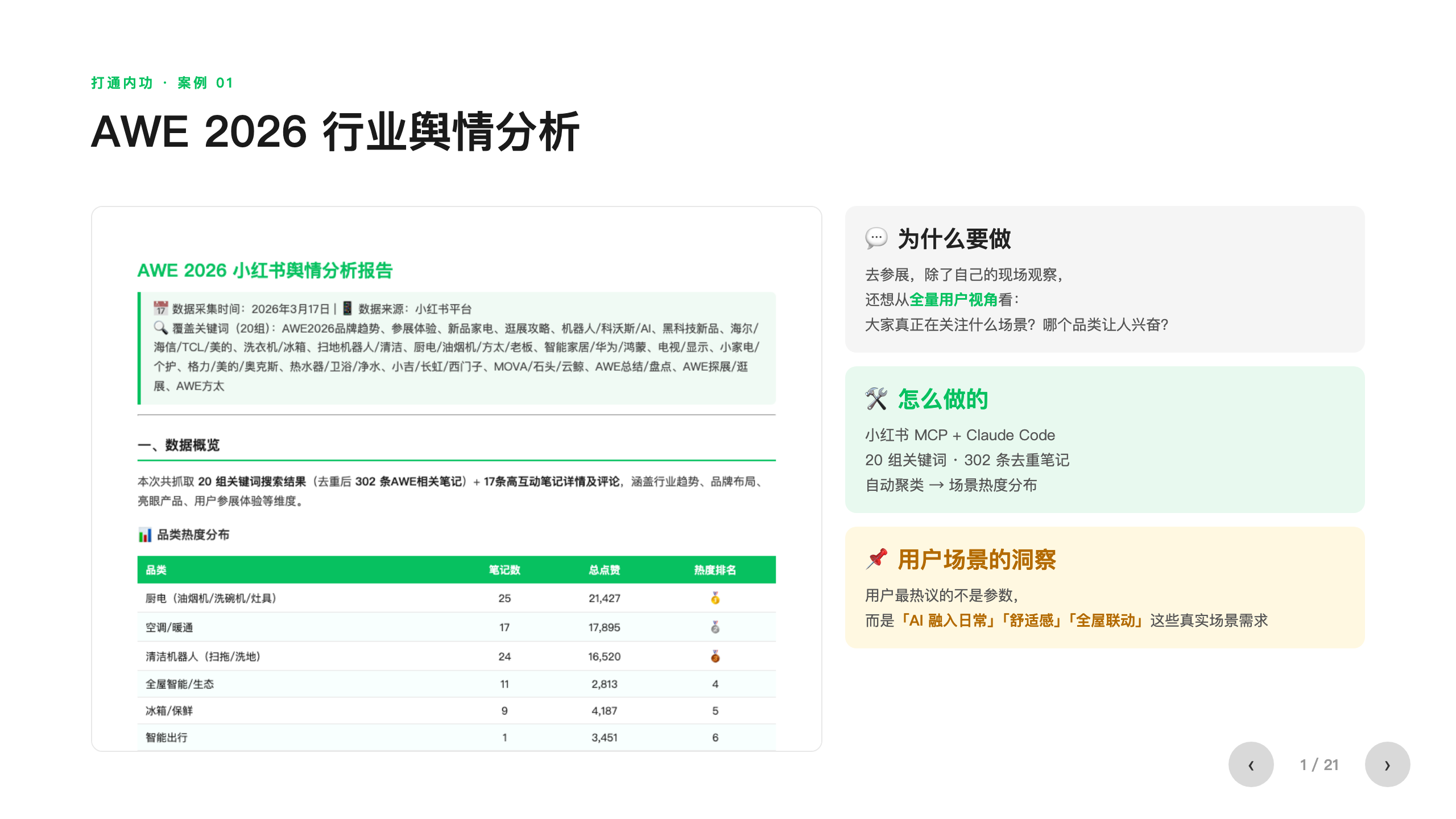Click the line 20 组关键词 · 302 条去重笔记
Viewport: 1456px width, 819px height.
pos(967,460)
